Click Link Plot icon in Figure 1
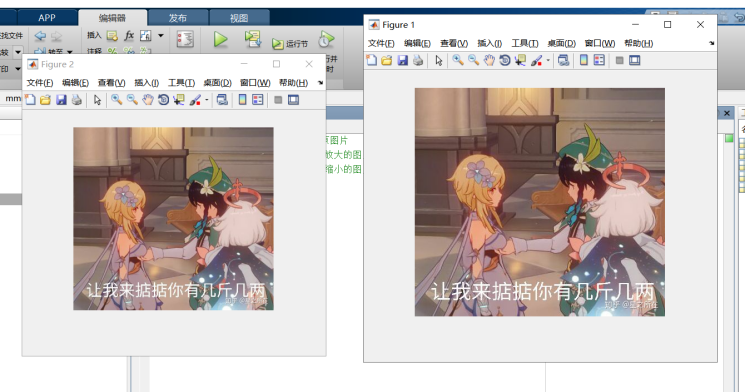This screenshot has width=745, height=392. point(564,60)
